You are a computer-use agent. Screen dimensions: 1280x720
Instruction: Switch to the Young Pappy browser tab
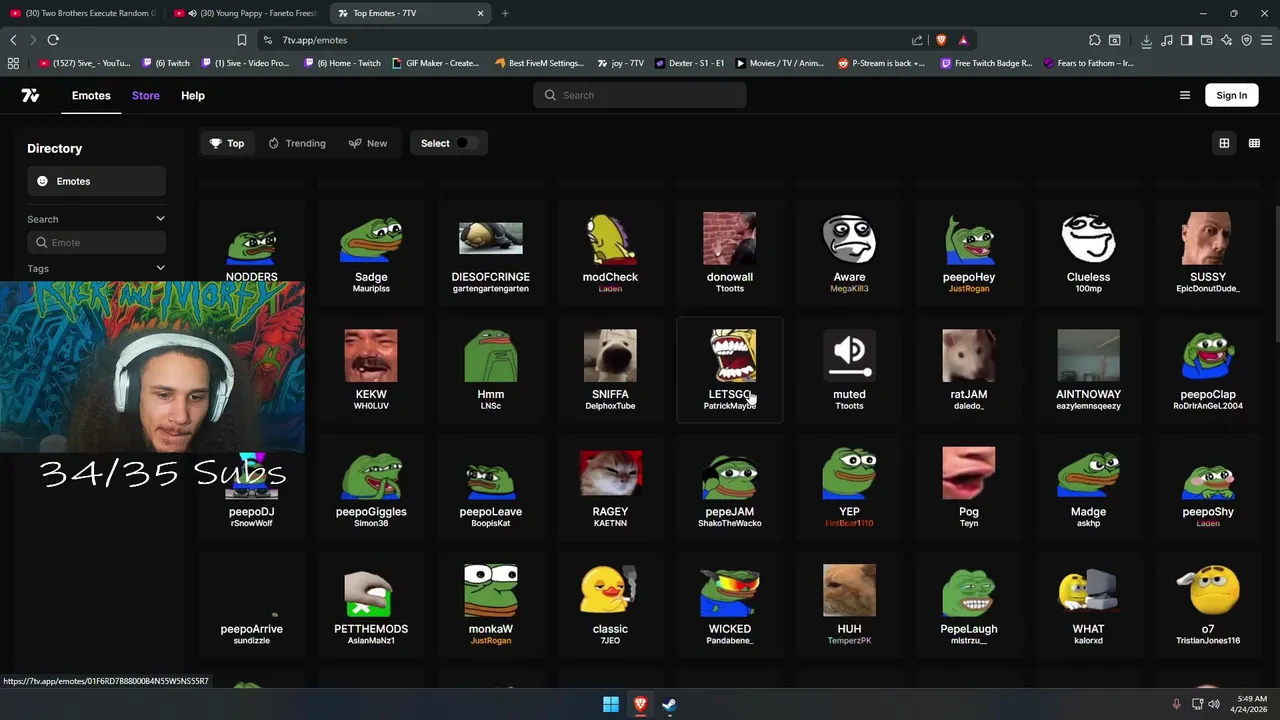coord(247,13)
